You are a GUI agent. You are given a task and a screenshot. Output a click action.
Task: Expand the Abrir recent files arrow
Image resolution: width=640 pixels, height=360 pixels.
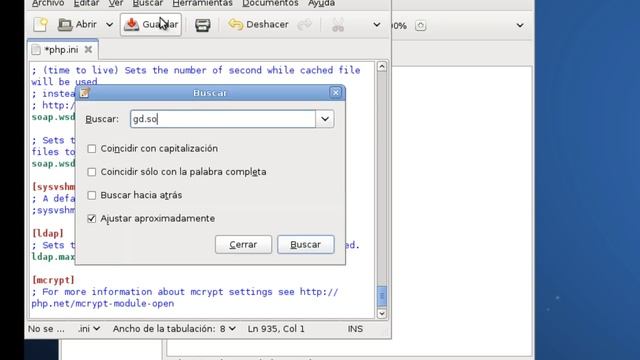pos(109,25)
